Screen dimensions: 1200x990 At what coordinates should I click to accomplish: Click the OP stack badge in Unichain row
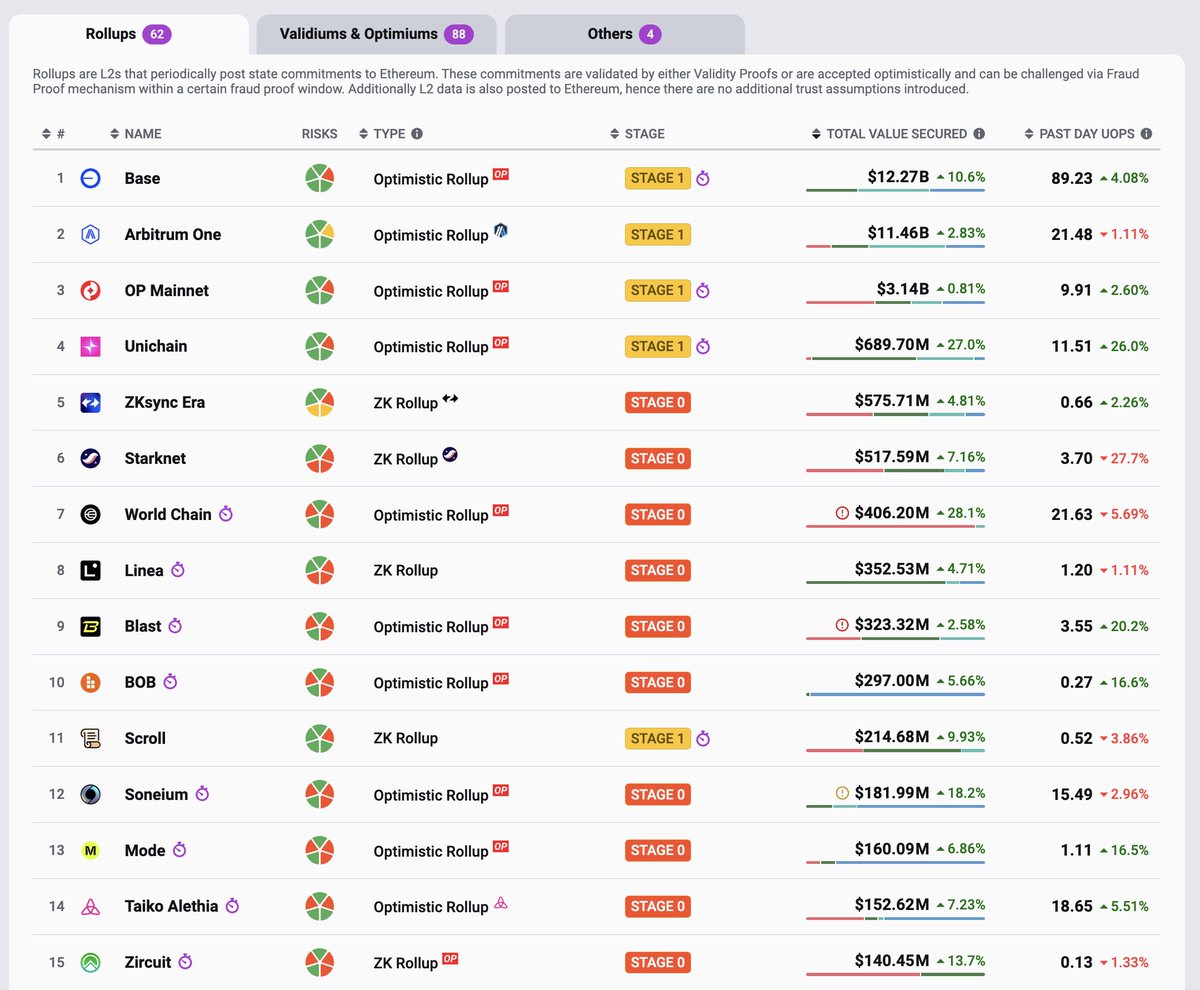click(x=501, y=342)
